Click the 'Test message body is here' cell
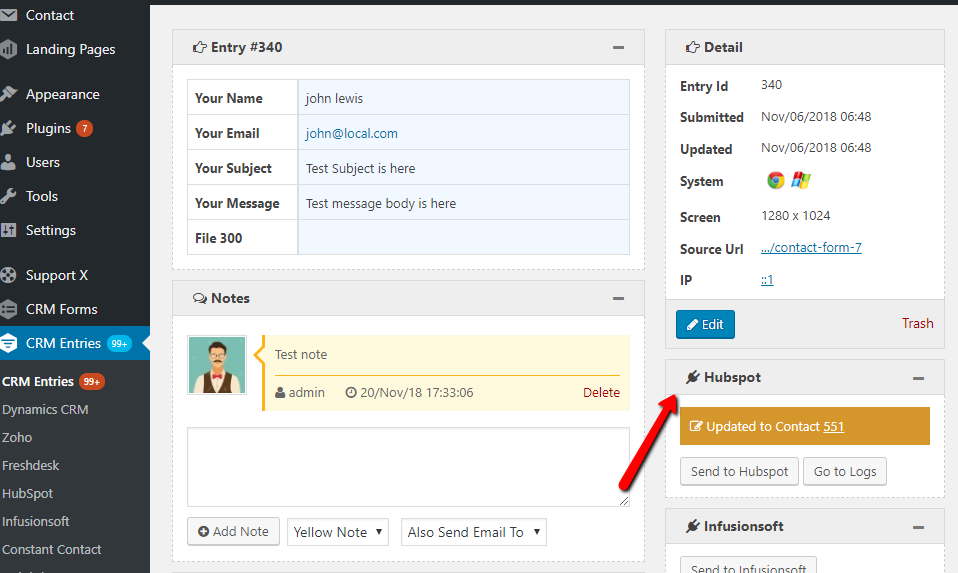Image resolution: width=958 pixels, height=573 pixels. coord(464,203)
